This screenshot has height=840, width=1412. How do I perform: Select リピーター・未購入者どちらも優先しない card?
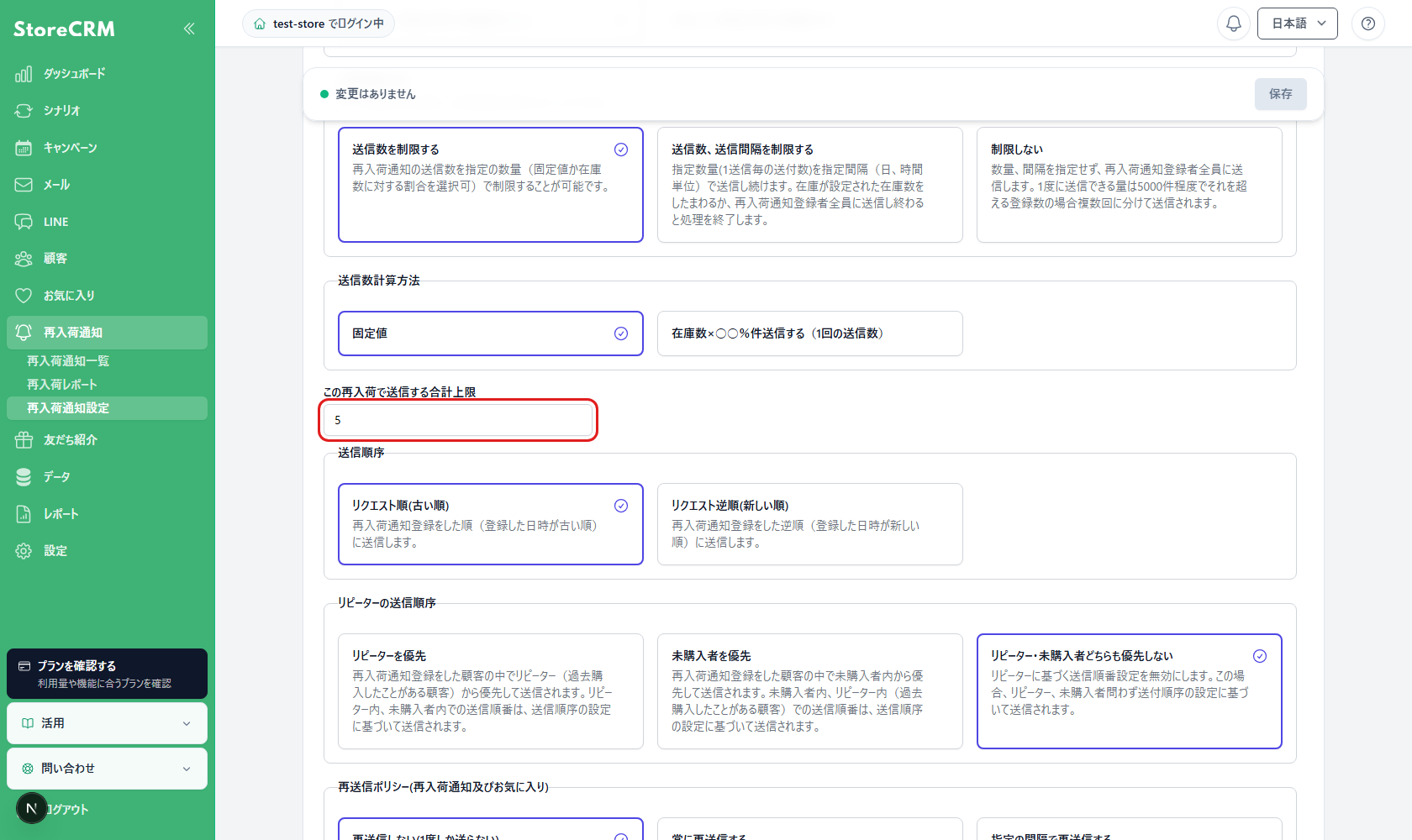pos(1130,691)
